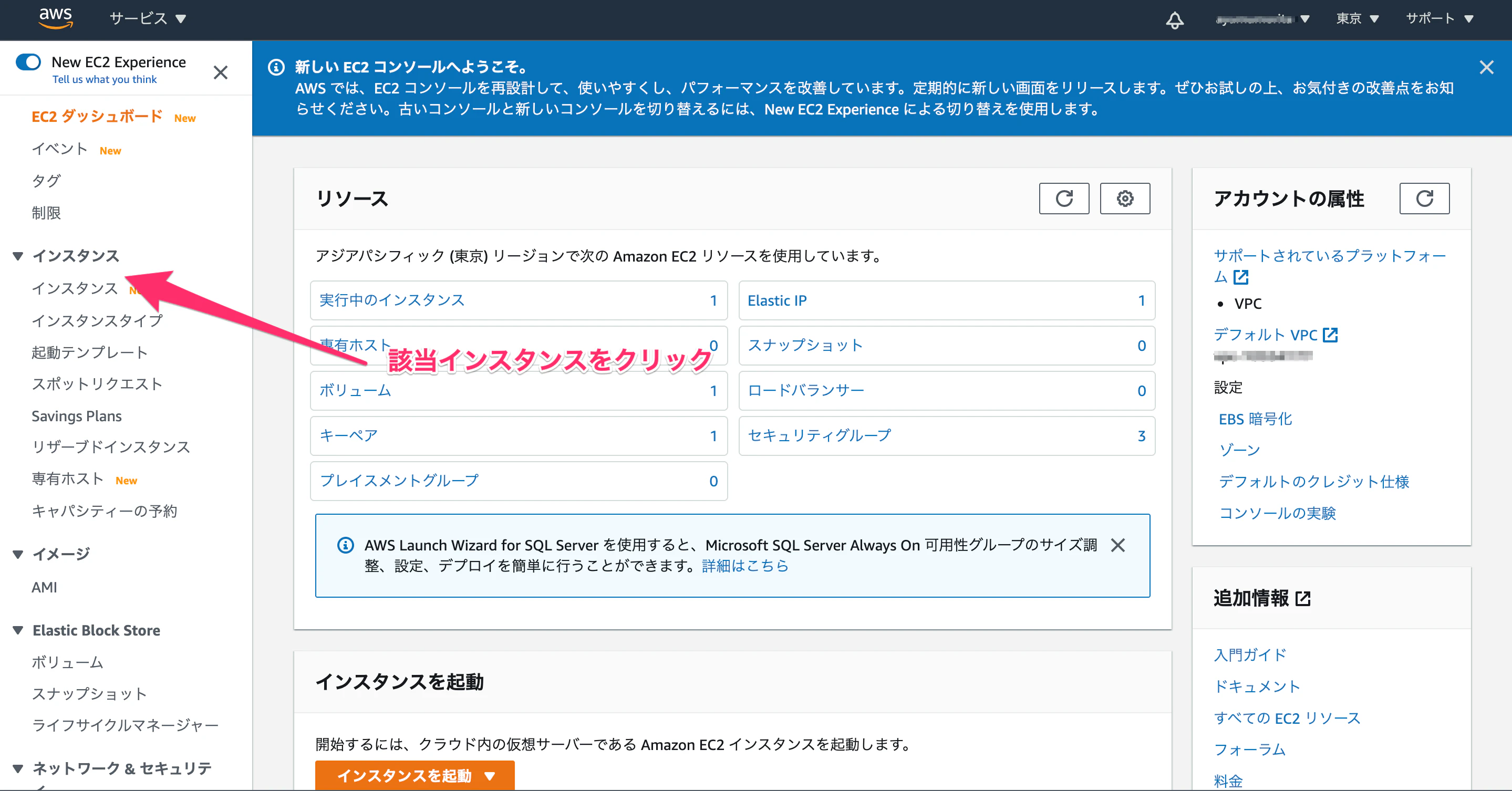
Task: Open 実行中のインスタンス resource tile
Action: point(519,300)
